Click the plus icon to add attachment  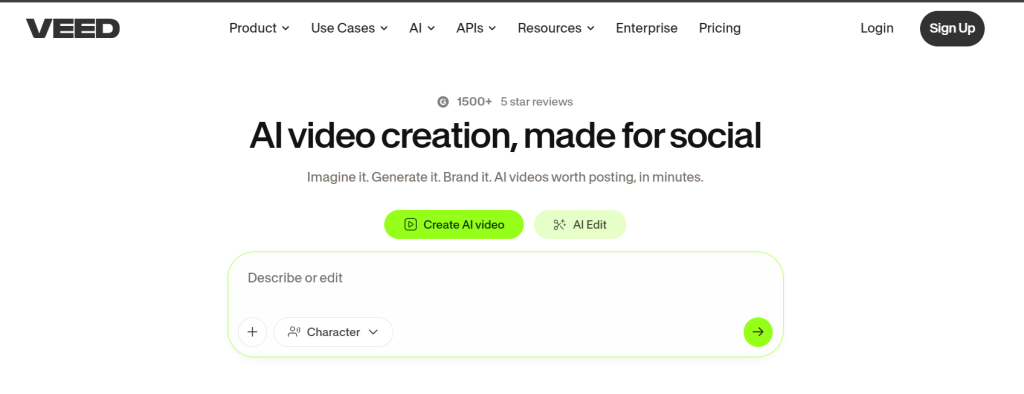[x=253, y=332]
